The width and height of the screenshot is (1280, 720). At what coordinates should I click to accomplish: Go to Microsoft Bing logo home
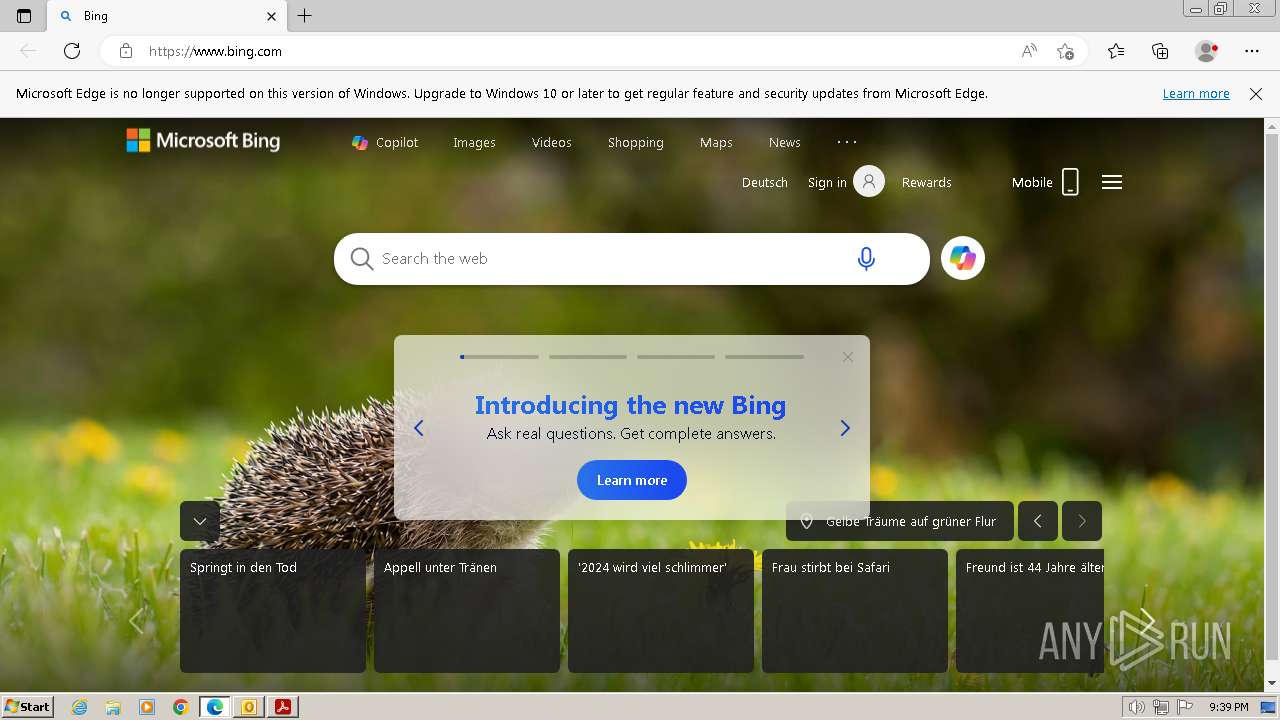click(x=203, y=141)
